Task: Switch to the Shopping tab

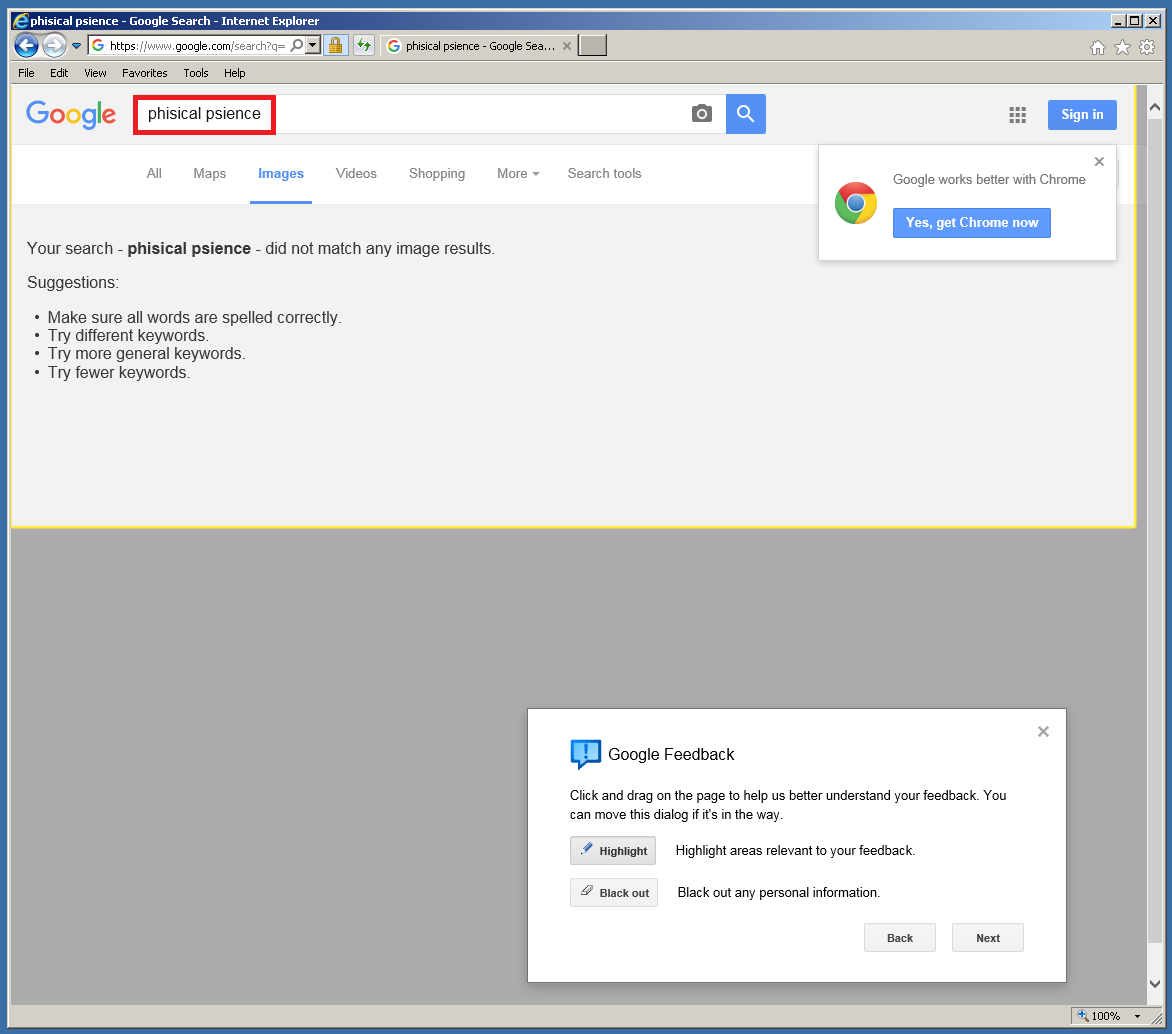Action: pyautogui.click(x=437, y=173)
